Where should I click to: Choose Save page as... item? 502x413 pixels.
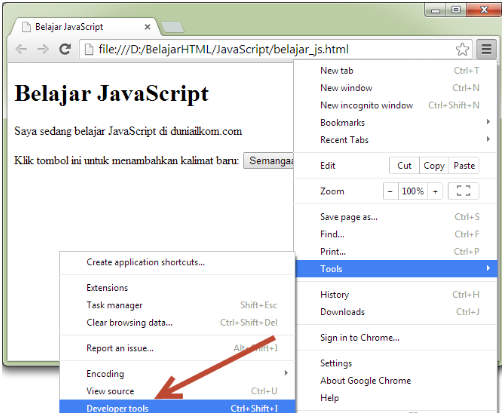tap(396, 217)
